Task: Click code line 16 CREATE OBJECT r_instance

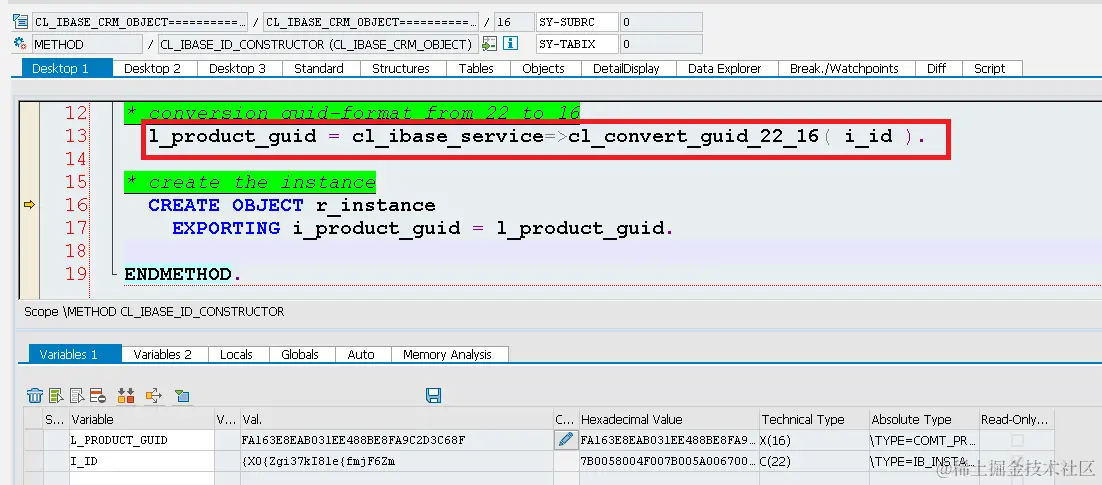Action: [x=292, y=205]
